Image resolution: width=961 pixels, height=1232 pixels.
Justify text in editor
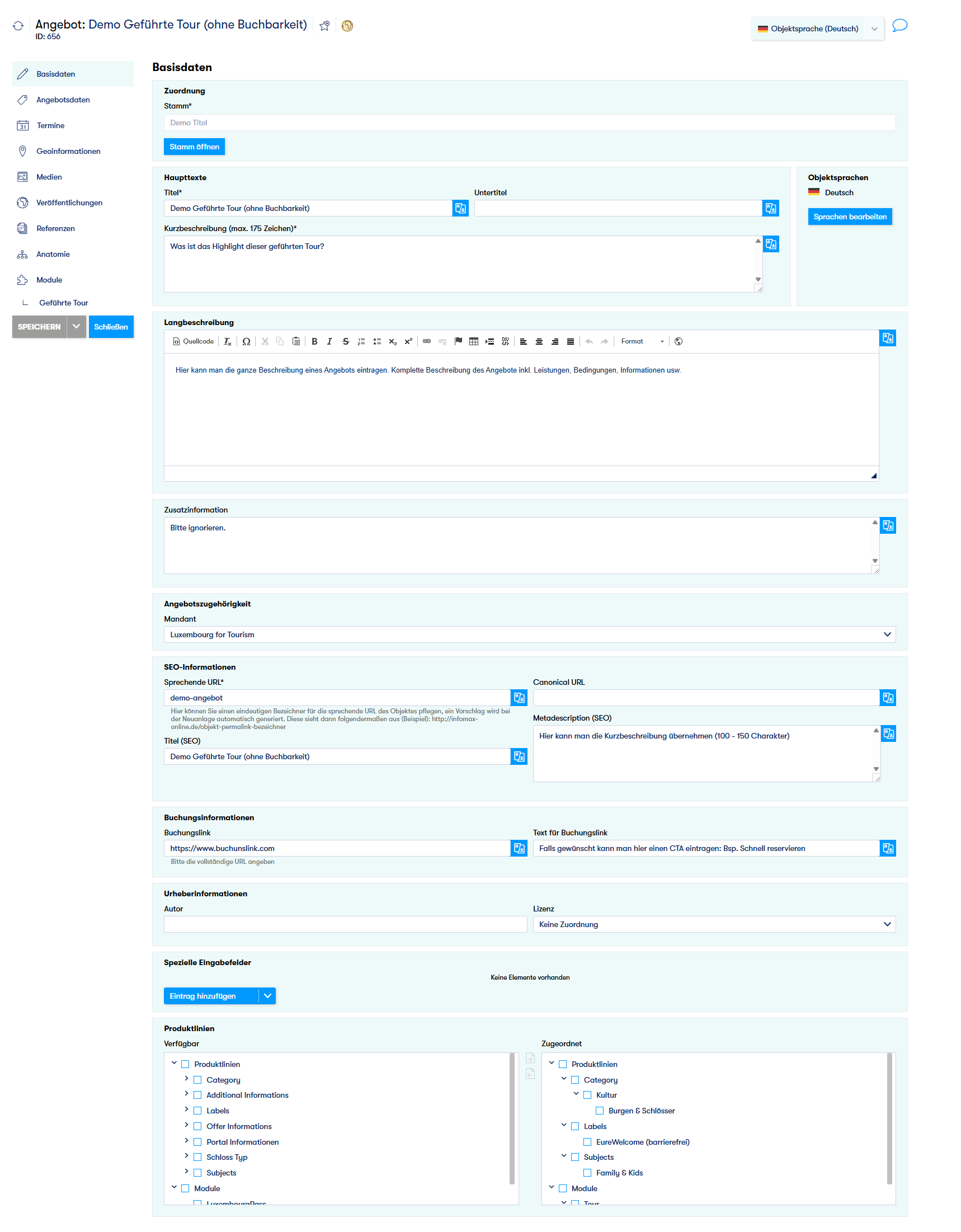pyautogui.click(x=571, y=341)
